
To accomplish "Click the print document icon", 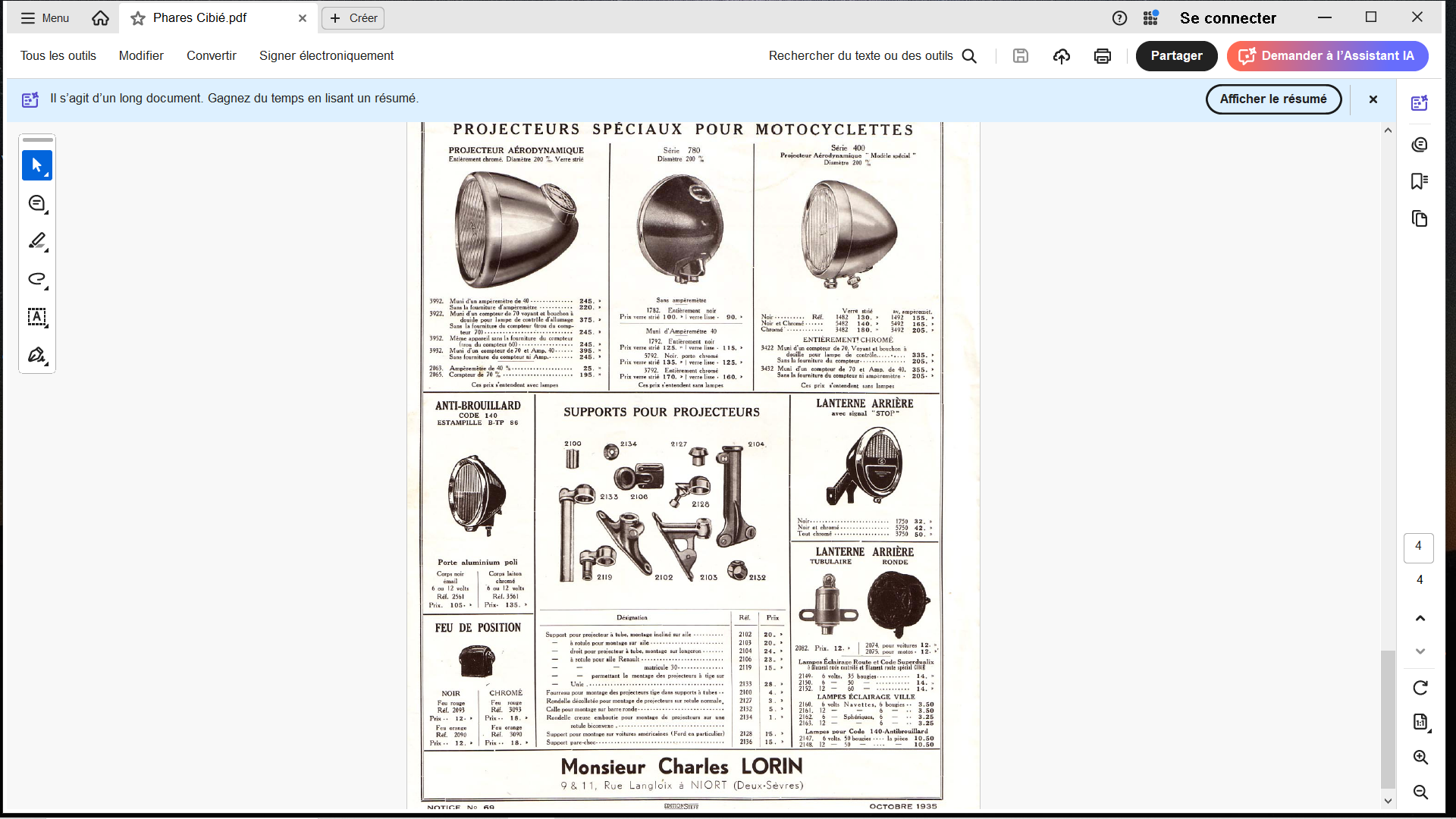I will pyautogui.click(x=1102, y=56).
